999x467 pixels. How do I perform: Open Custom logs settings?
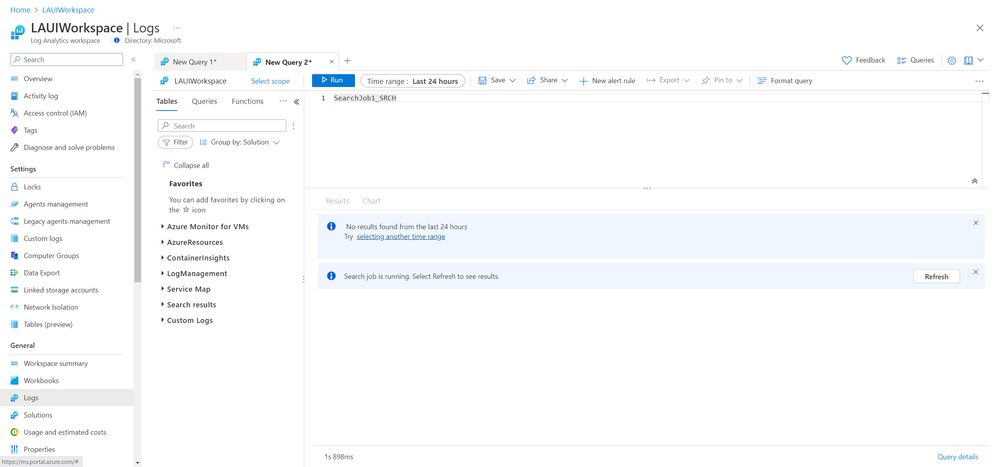point(43,239)
